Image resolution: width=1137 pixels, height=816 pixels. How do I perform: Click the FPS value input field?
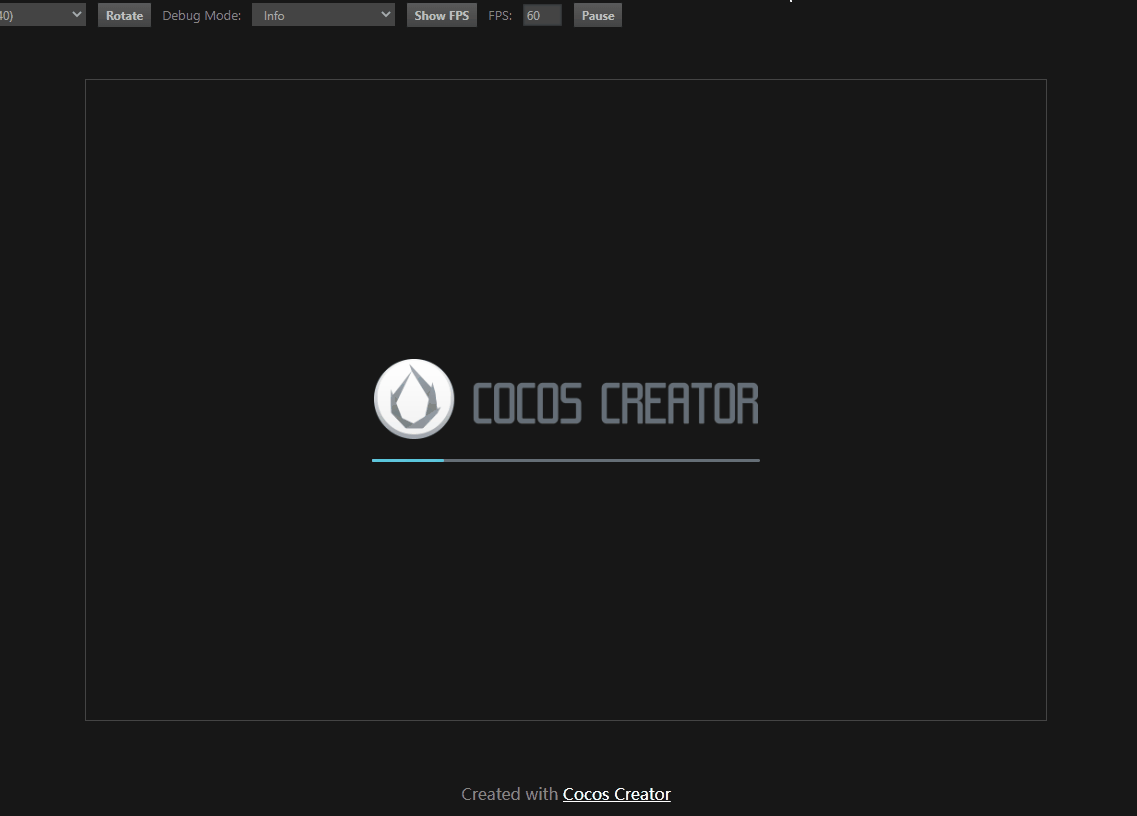[x=541, y=16]
